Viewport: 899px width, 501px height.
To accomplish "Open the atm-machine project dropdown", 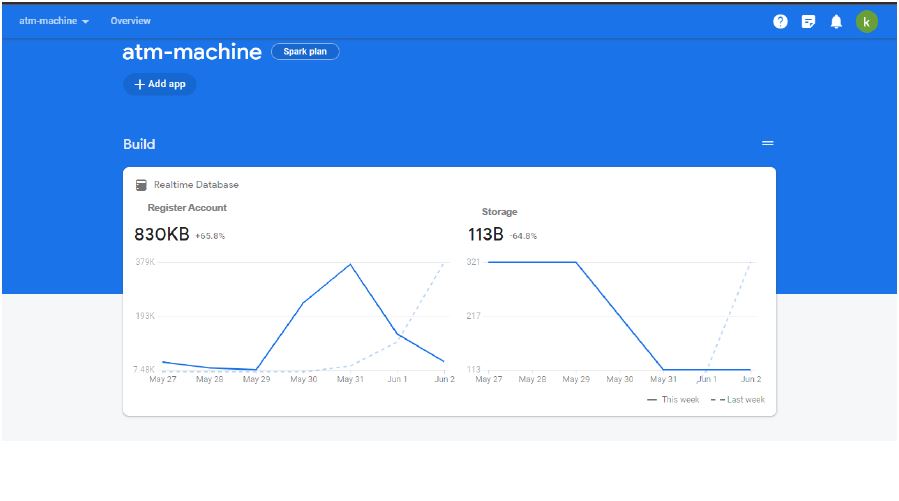I will click(54, 21).
